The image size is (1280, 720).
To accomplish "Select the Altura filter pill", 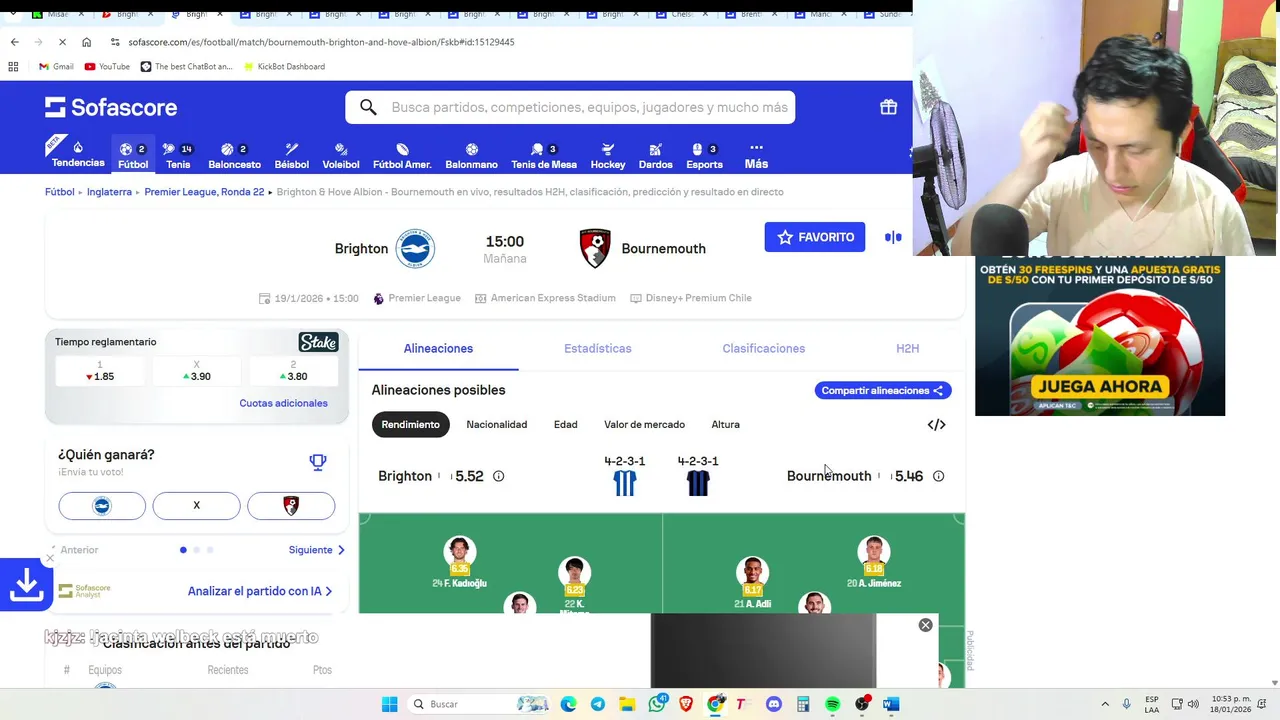I will point(725,425).
